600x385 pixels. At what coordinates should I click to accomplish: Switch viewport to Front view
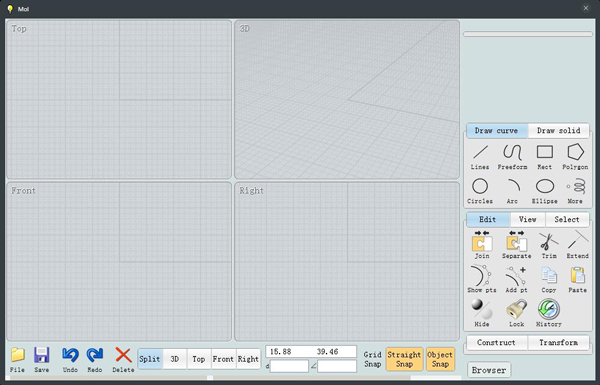(223, 359)
